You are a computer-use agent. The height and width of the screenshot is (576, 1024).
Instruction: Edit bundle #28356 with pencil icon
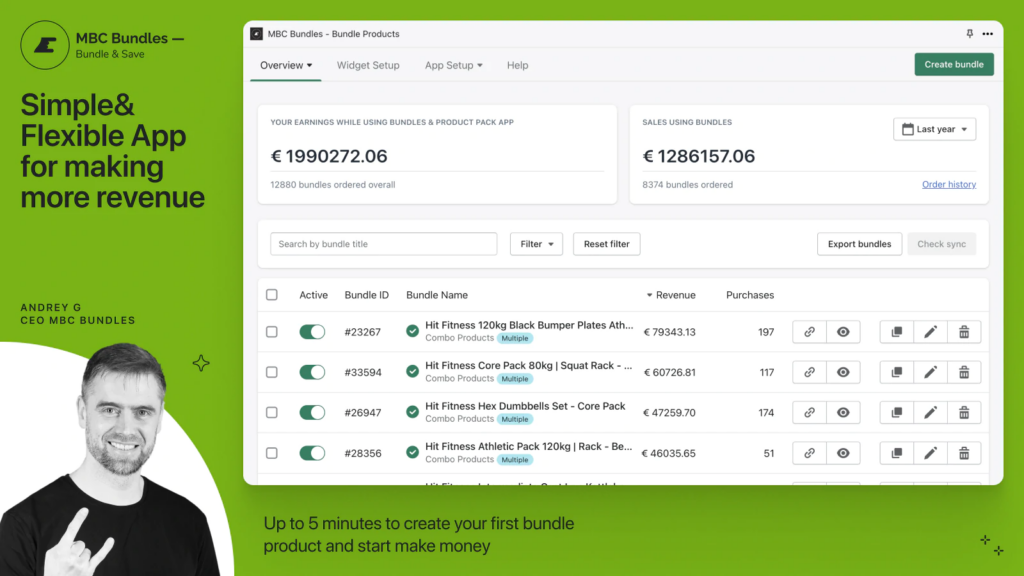pos(931,453)
